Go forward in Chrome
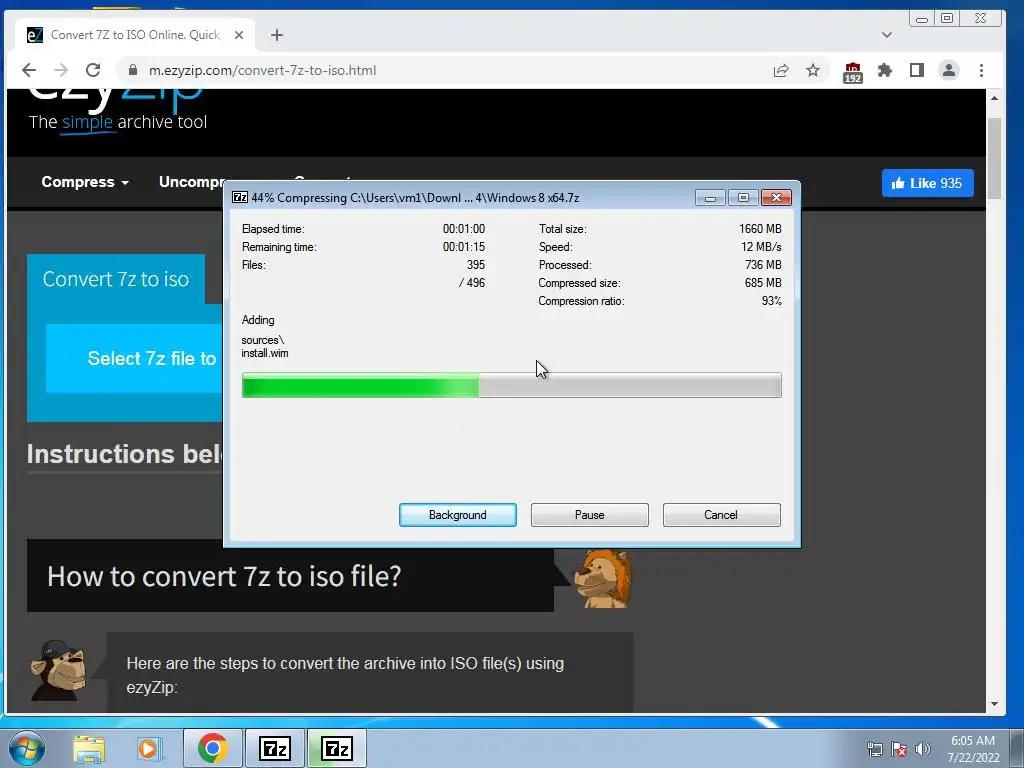 61,70
